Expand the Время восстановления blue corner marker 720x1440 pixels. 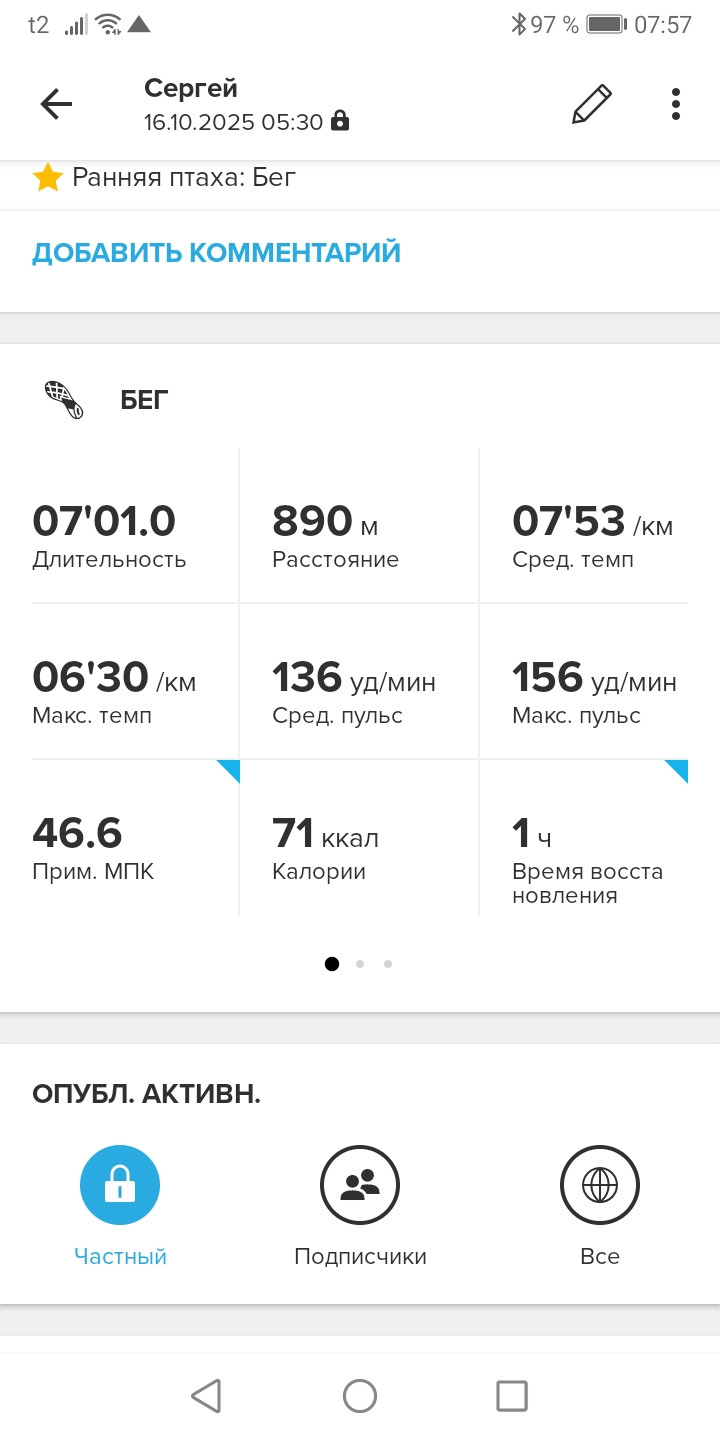pyautogui.click(x=677, y=771)
